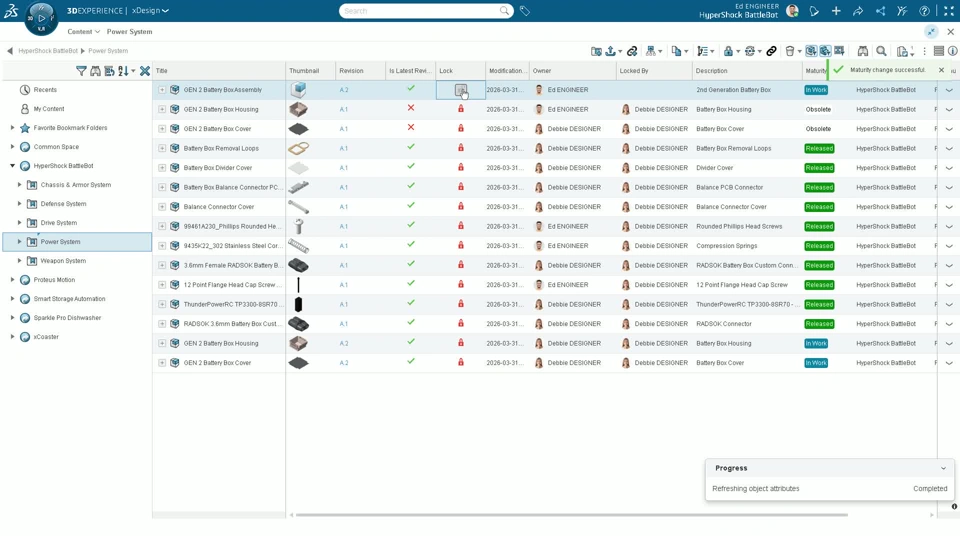Expand the Chassis & Armor System folder

(x=20, y=185)
